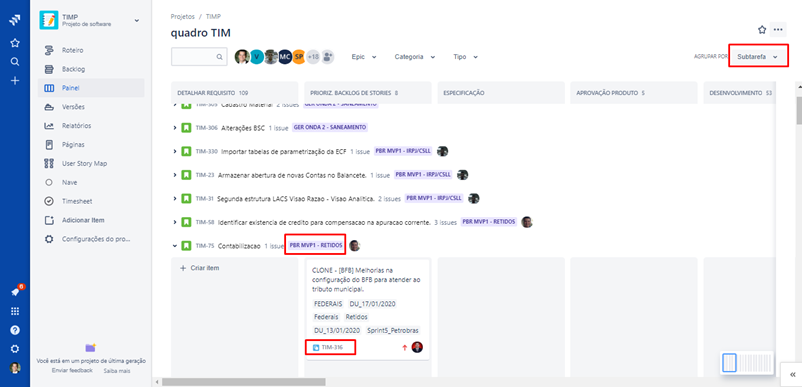The image size is (802, 387).
Task: Open the Jira home logo icon
Action: [15, 20]
